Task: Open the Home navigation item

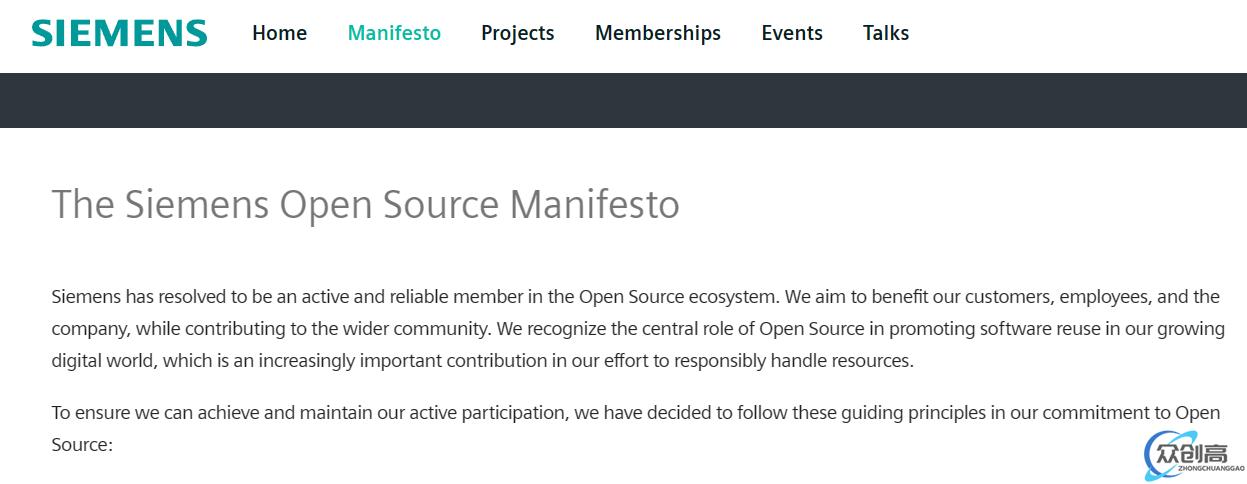Action: [x=279, y=33]
